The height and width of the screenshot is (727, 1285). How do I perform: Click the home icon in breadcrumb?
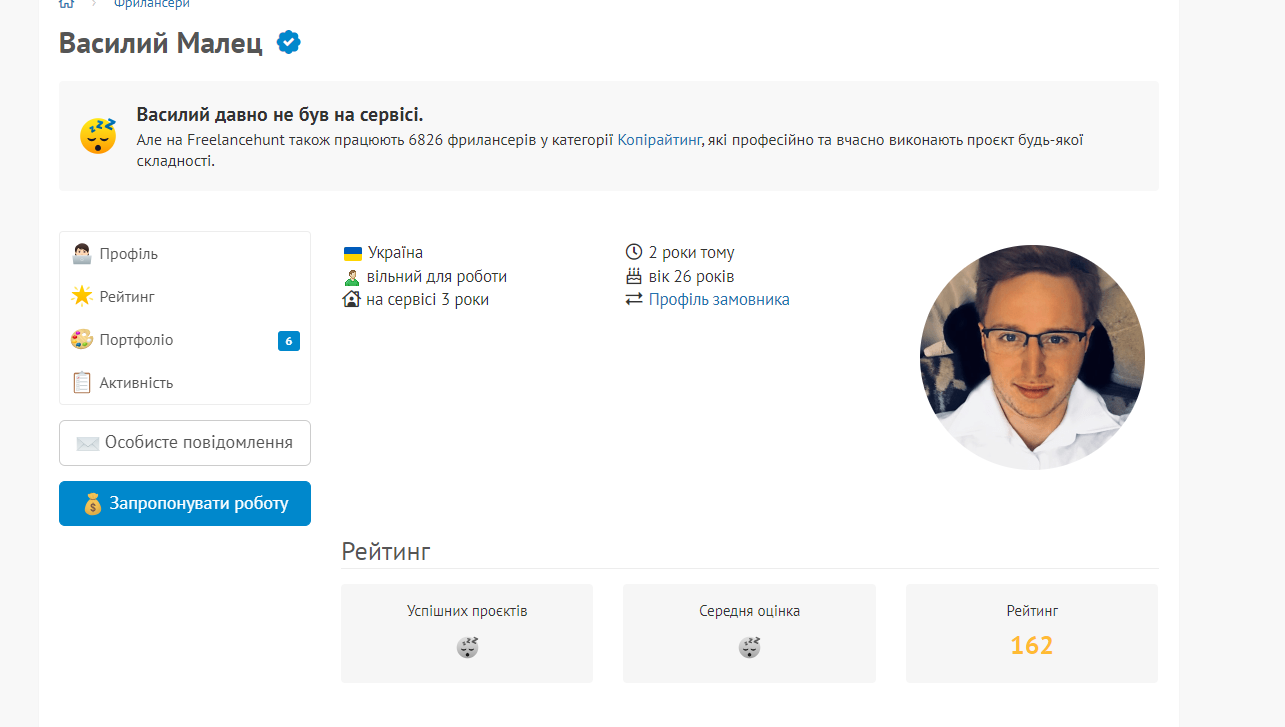click(x=67, y=4)
